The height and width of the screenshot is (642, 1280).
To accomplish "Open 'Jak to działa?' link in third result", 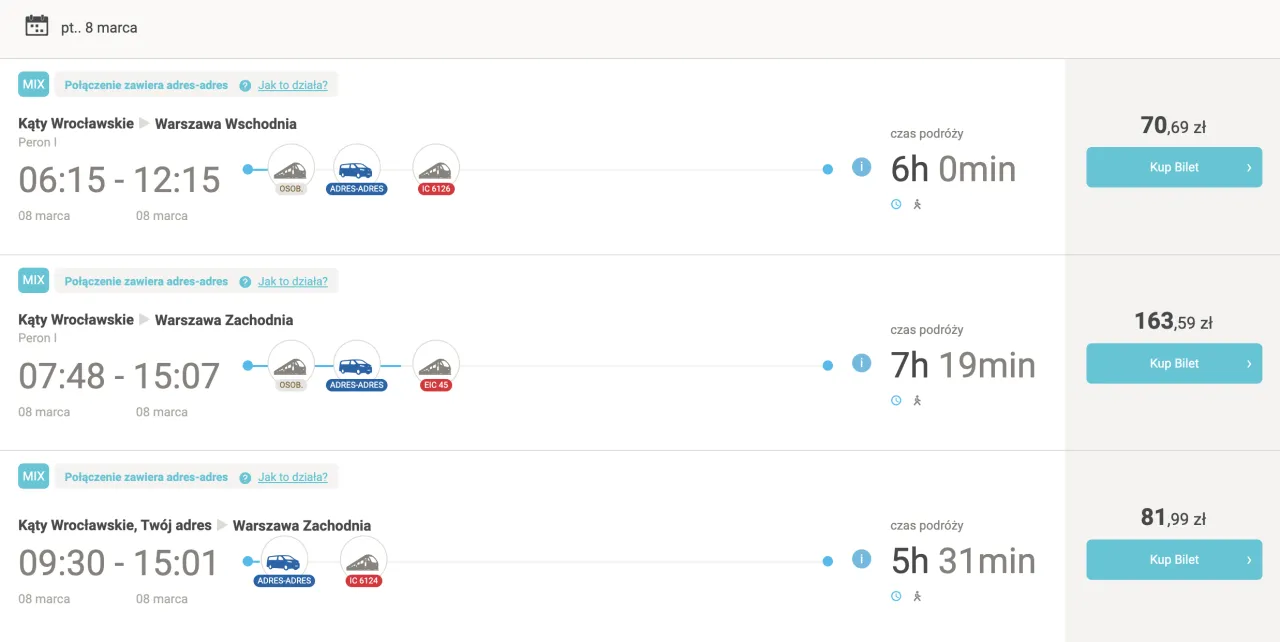I will pos(293,477).
